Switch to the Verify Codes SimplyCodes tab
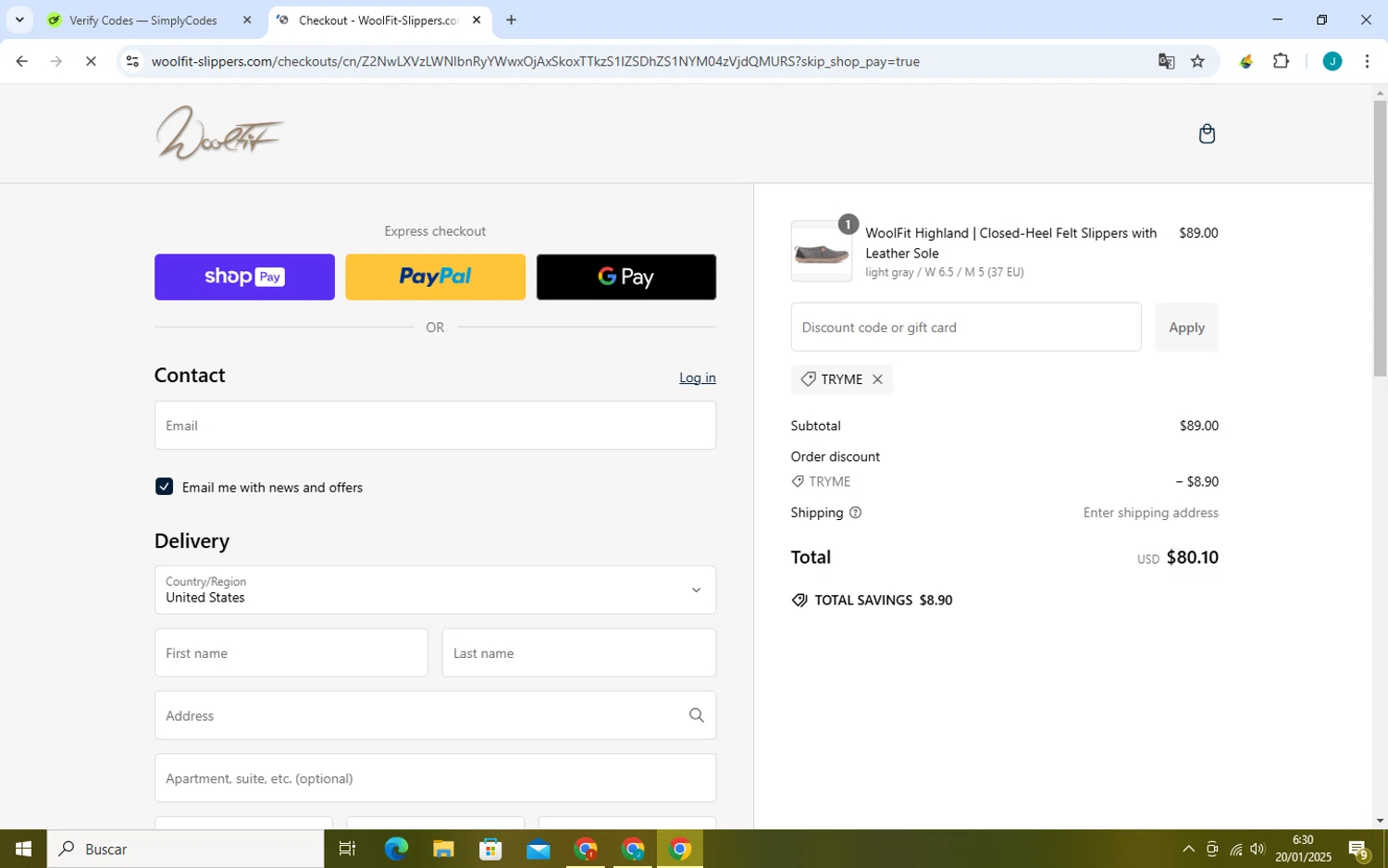Image resolution: width=1388 pixels, height=868 pixels. (150, 19)
